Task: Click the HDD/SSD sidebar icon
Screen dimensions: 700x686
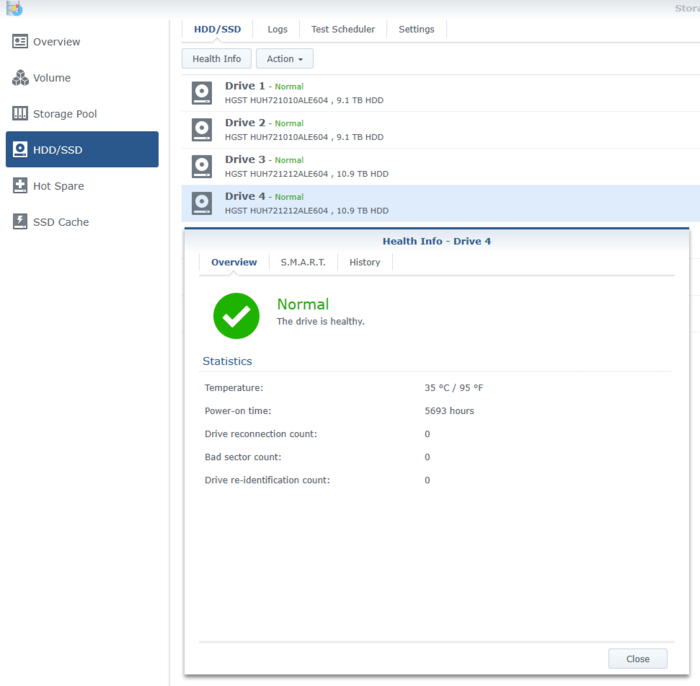Action: coord(20,150)
